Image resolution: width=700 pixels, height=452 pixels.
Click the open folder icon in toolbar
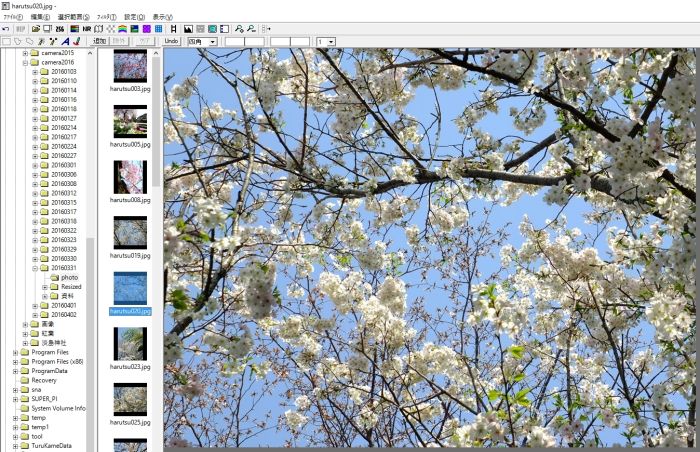(35, 29)
